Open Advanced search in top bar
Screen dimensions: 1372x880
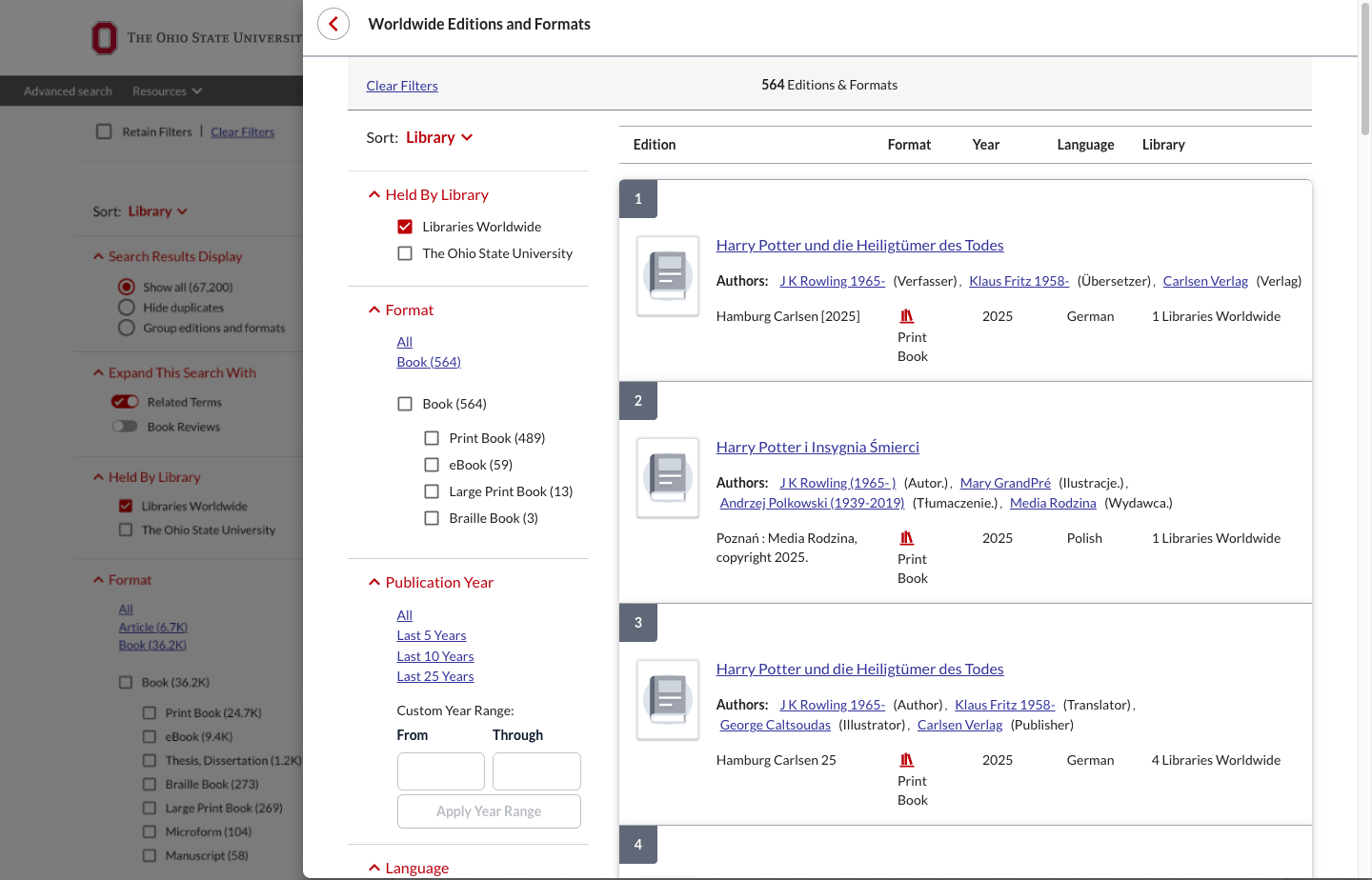tap(68, 91)
